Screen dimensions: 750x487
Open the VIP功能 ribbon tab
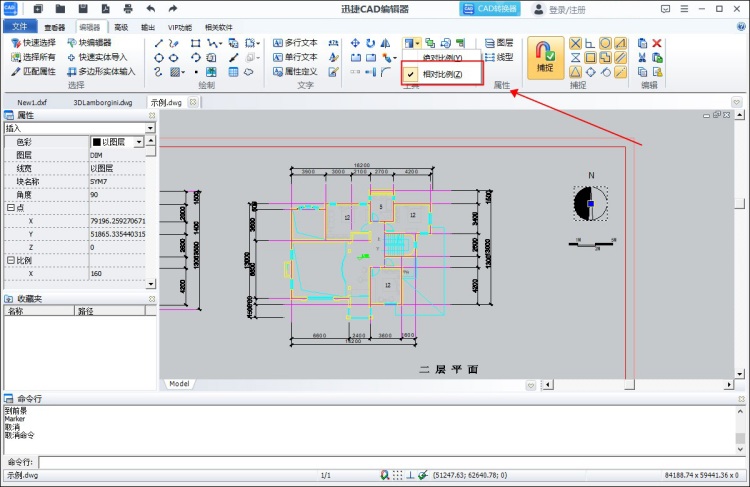click(180, 28)
